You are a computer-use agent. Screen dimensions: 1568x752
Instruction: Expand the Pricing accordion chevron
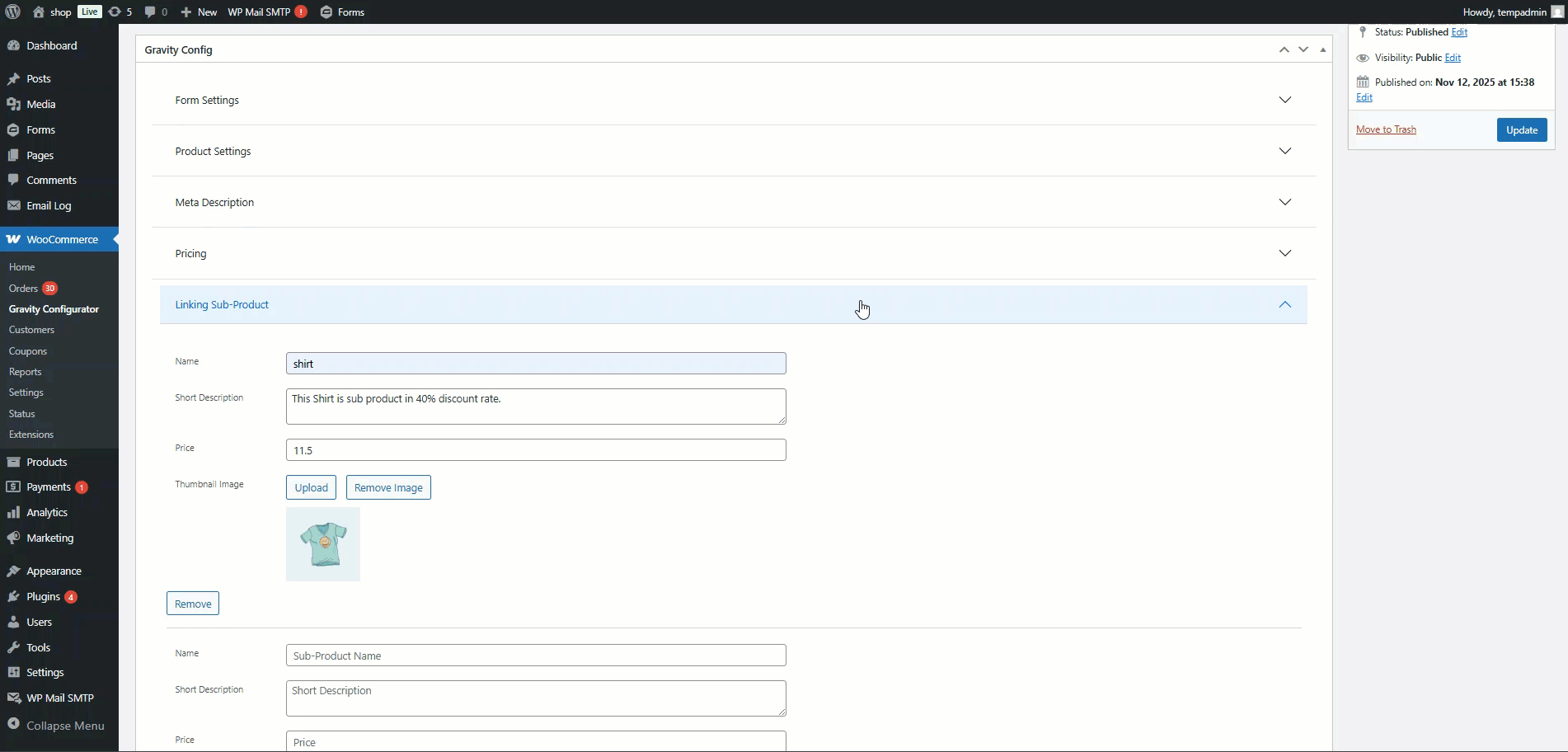[x=1284, y=254]
